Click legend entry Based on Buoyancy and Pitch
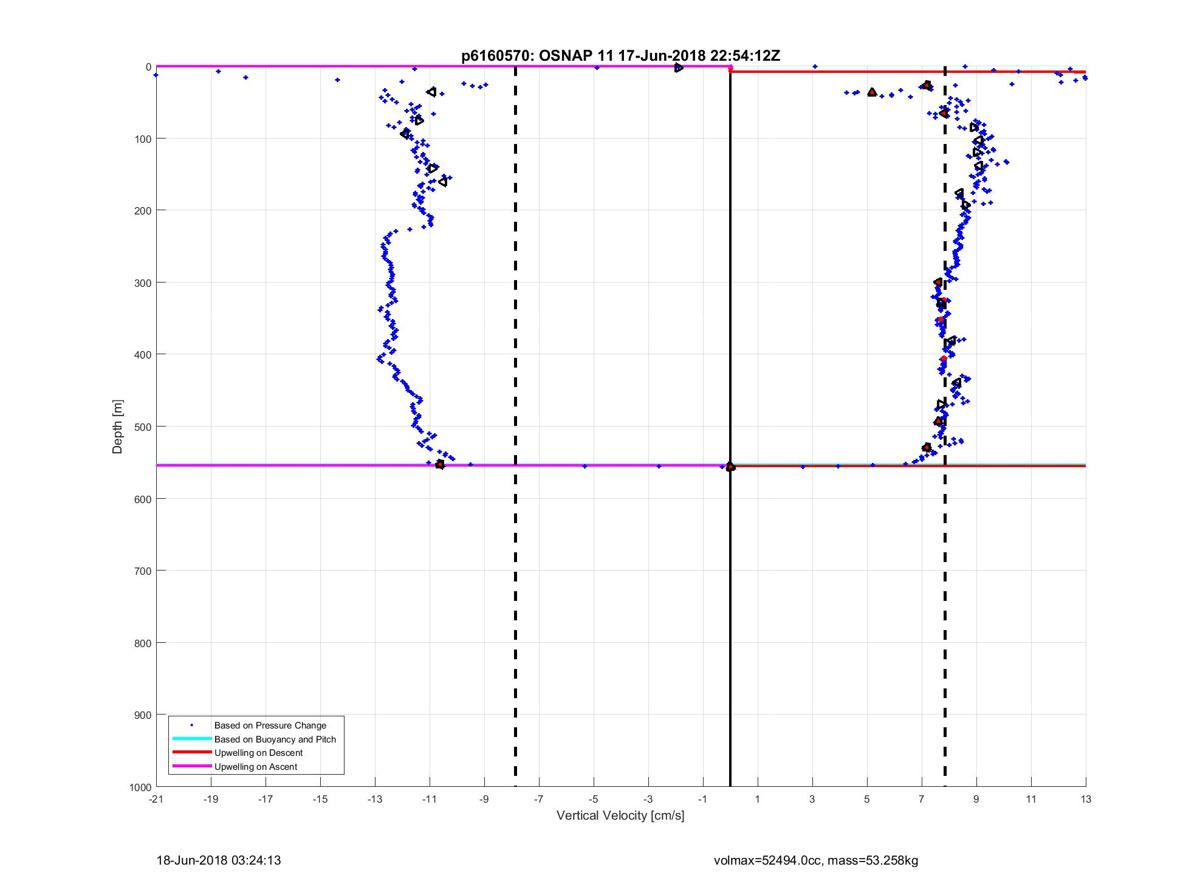 (275, 739)
